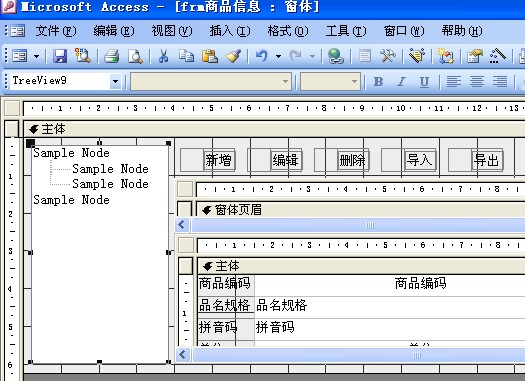525x381 pixels.
Task: Click the 删除 button
Action: coord(353,160)
